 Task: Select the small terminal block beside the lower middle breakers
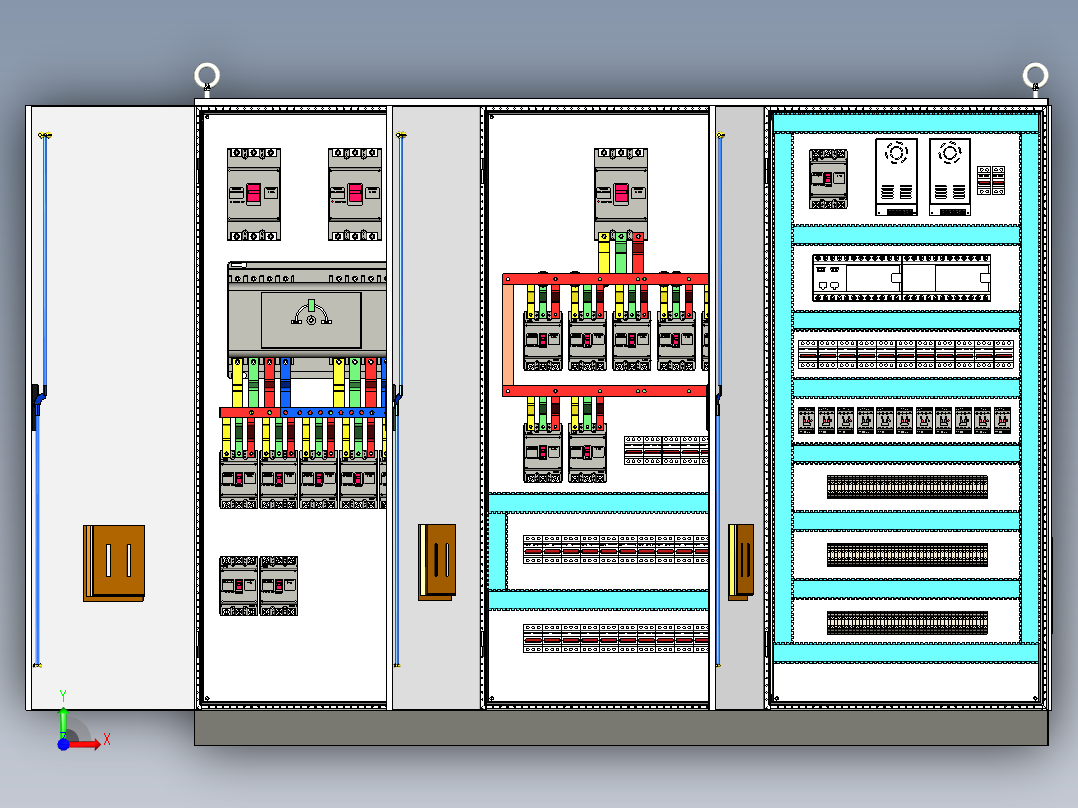[x=666, y=450]
